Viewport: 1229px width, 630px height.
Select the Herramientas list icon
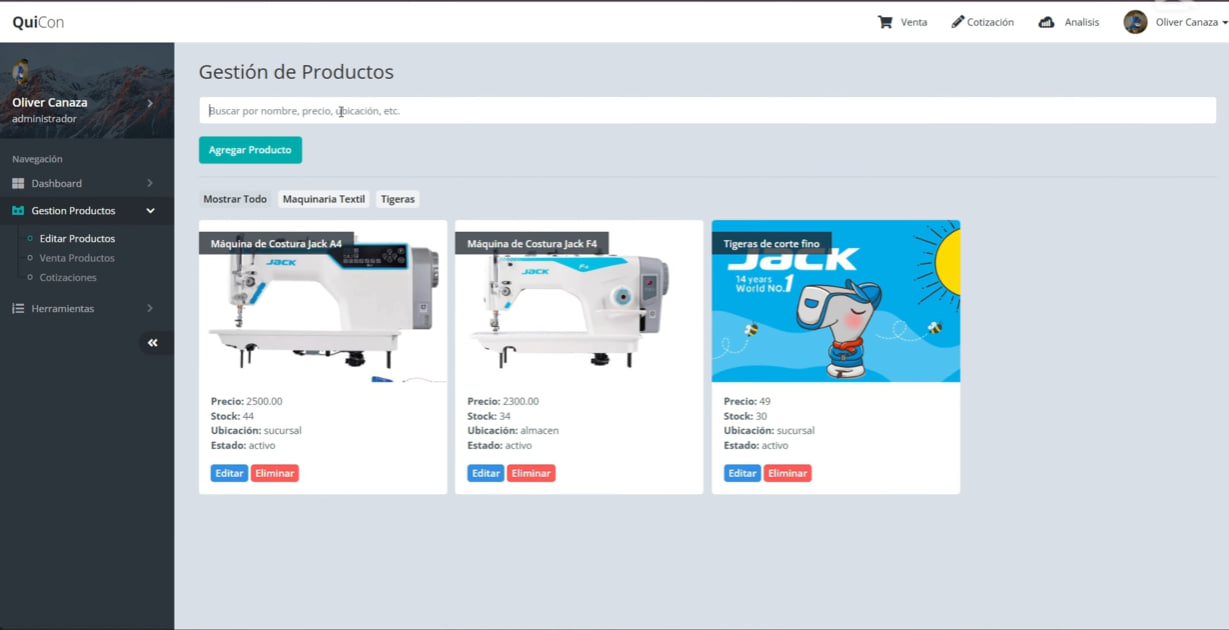coord(17,308)
